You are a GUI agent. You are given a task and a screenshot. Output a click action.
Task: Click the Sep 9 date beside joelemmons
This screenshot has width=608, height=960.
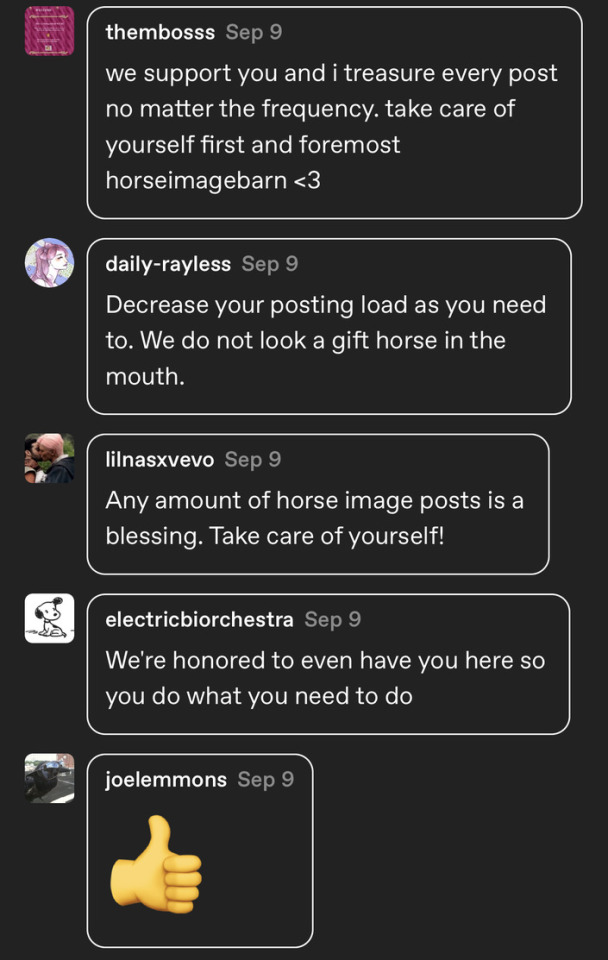point(266,779)
